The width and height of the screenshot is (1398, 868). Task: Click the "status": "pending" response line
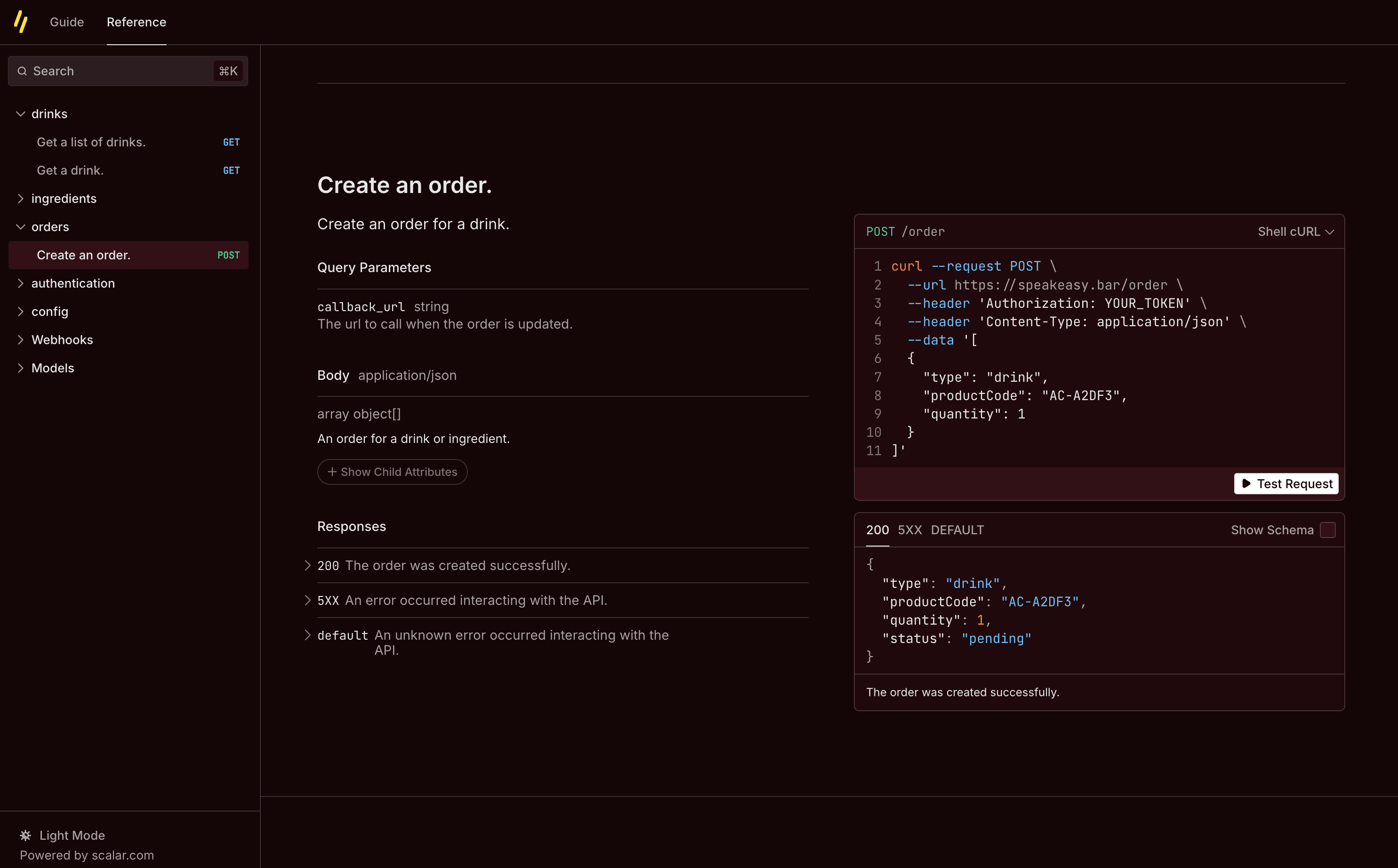tap(956, 638)
